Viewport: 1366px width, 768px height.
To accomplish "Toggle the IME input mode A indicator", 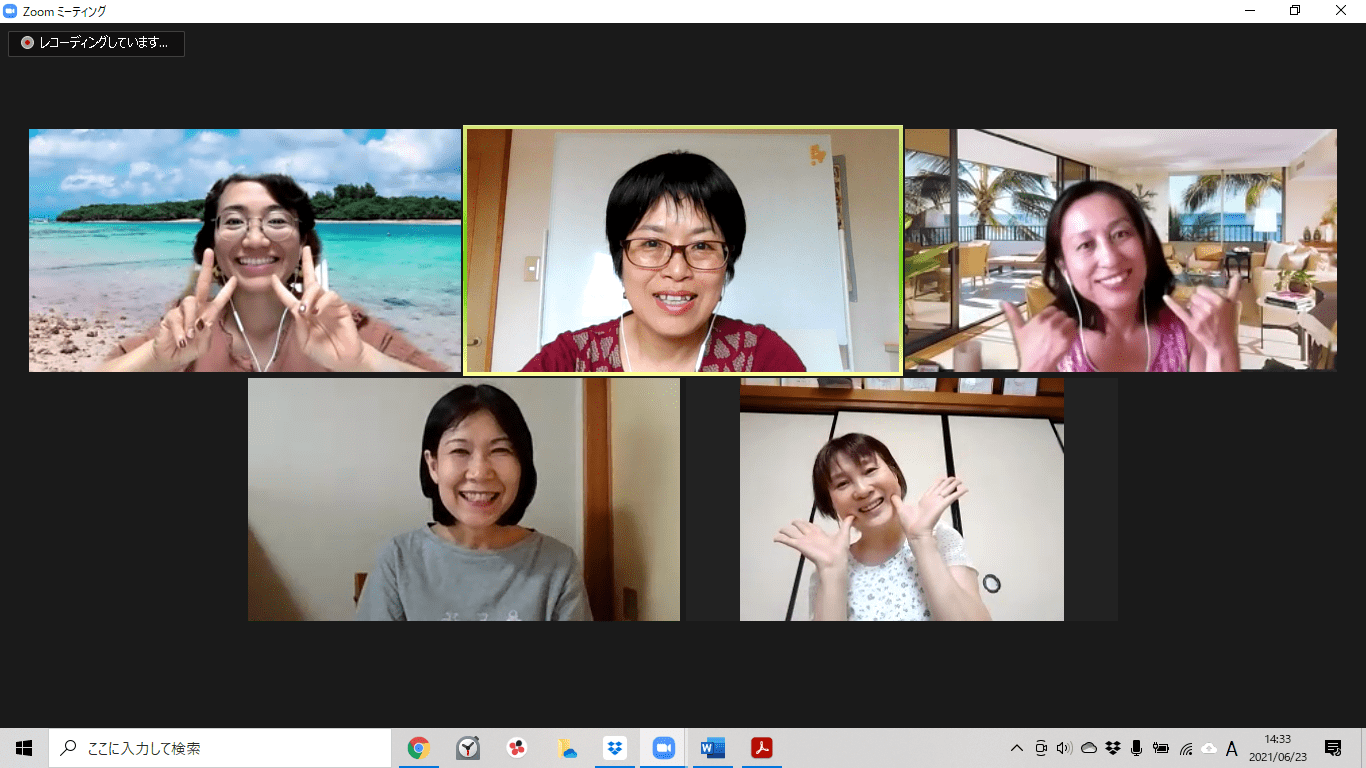I will [x=1232, y=748].
